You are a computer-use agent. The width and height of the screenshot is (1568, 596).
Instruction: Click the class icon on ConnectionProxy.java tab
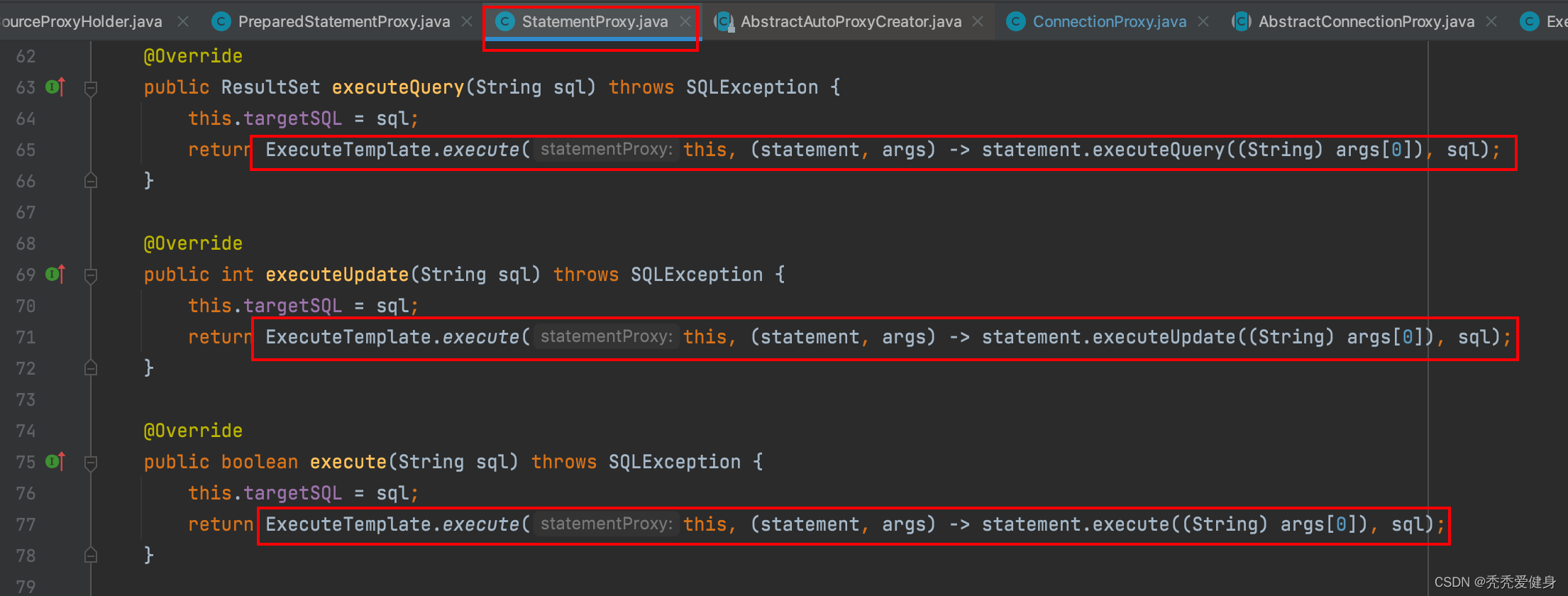tap(1016, 22)
